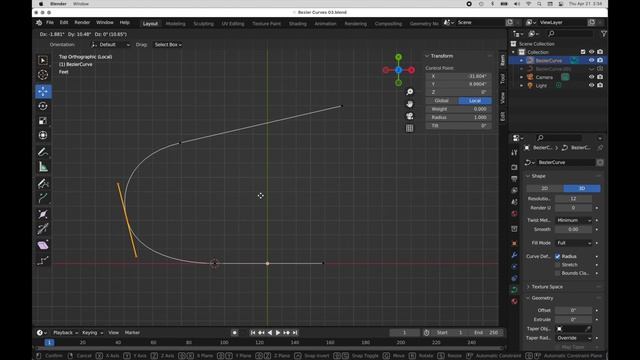The height and width of the screenshot is (360, 640).
Task: Click the viewport pan hand icon
Action: tap(409, 104)
